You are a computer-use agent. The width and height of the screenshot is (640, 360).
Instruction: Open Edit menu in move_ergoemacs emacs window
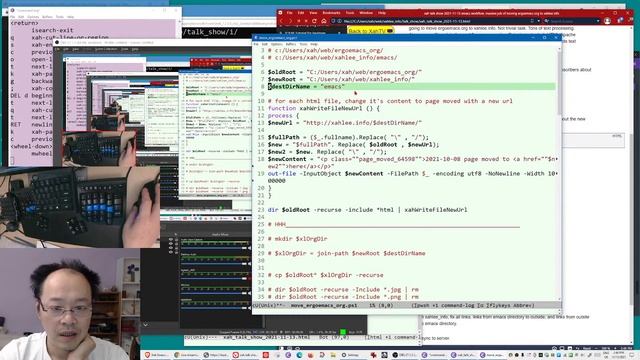tap(264, 44)
